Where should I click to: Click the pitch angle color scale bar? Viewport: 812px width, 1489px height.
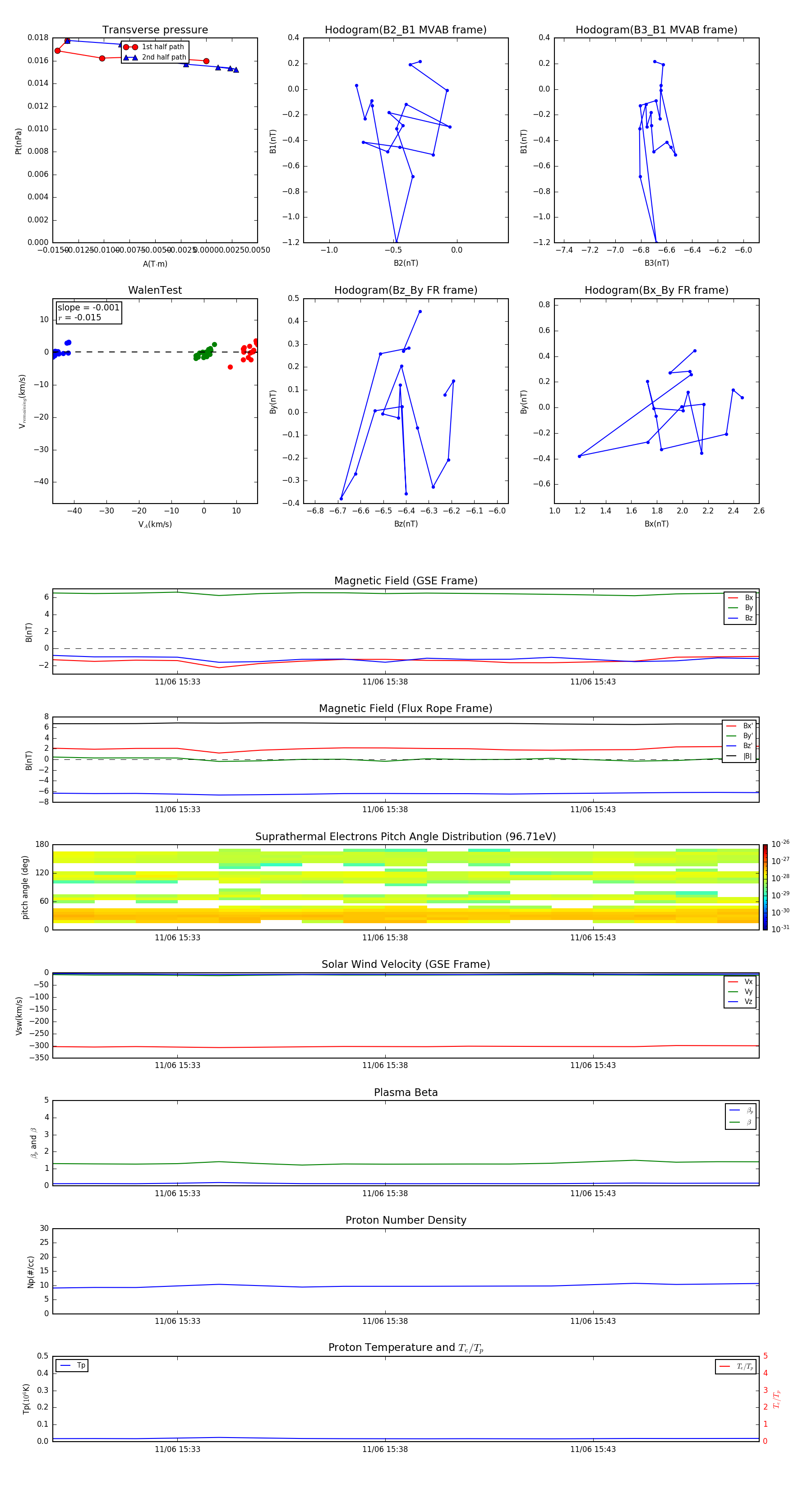[765, 887]
